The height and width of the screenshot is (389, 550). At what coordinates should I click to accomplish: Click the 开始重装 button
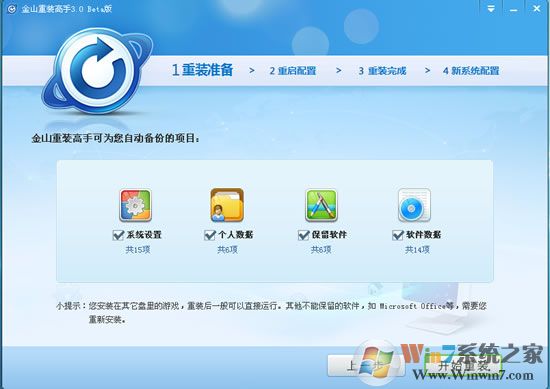463,365
